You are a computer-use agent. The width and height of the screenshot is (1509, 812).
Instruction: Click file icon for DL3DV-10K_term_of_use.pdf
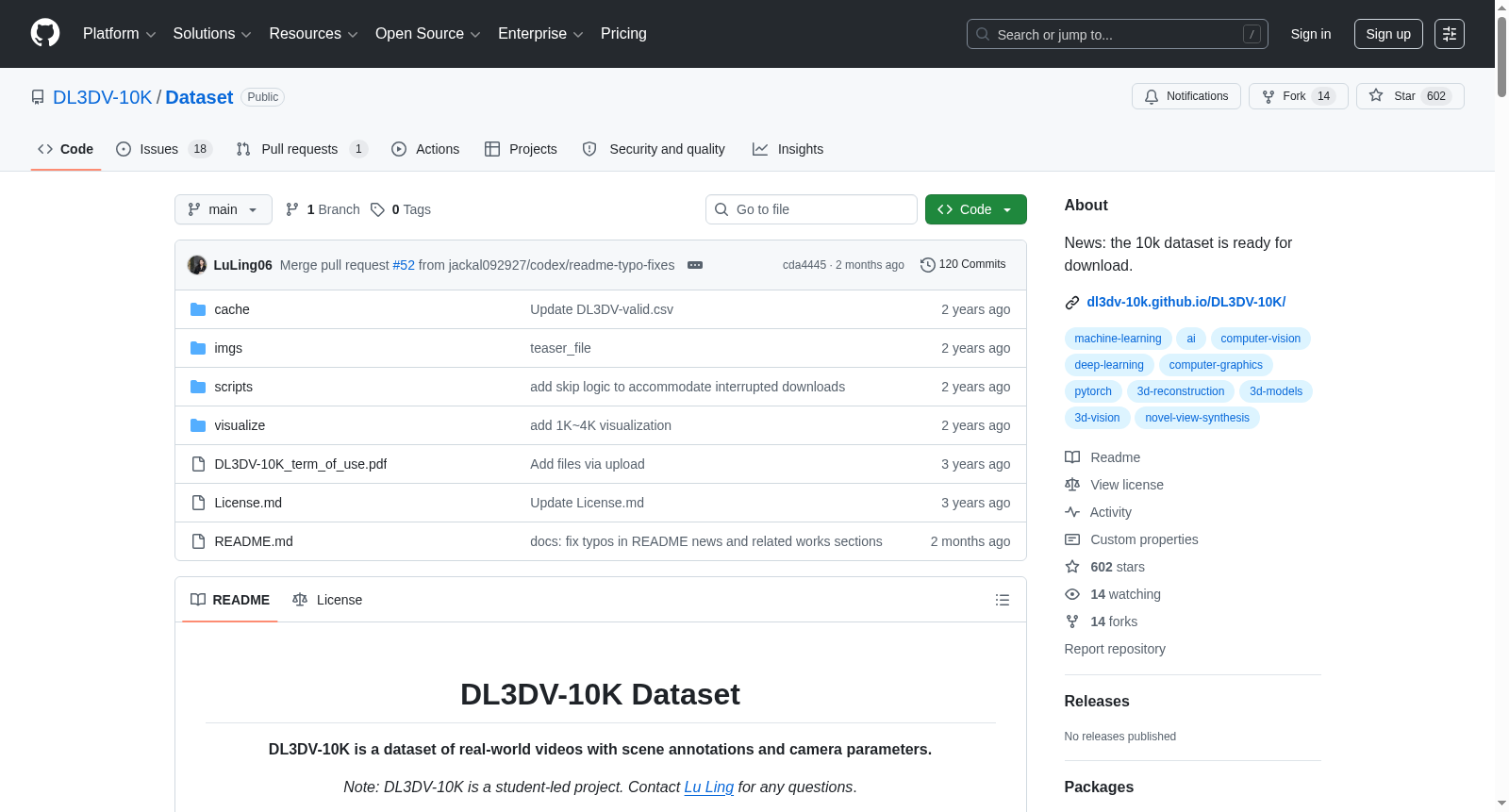pyautogui.click(x=198, y=464)
